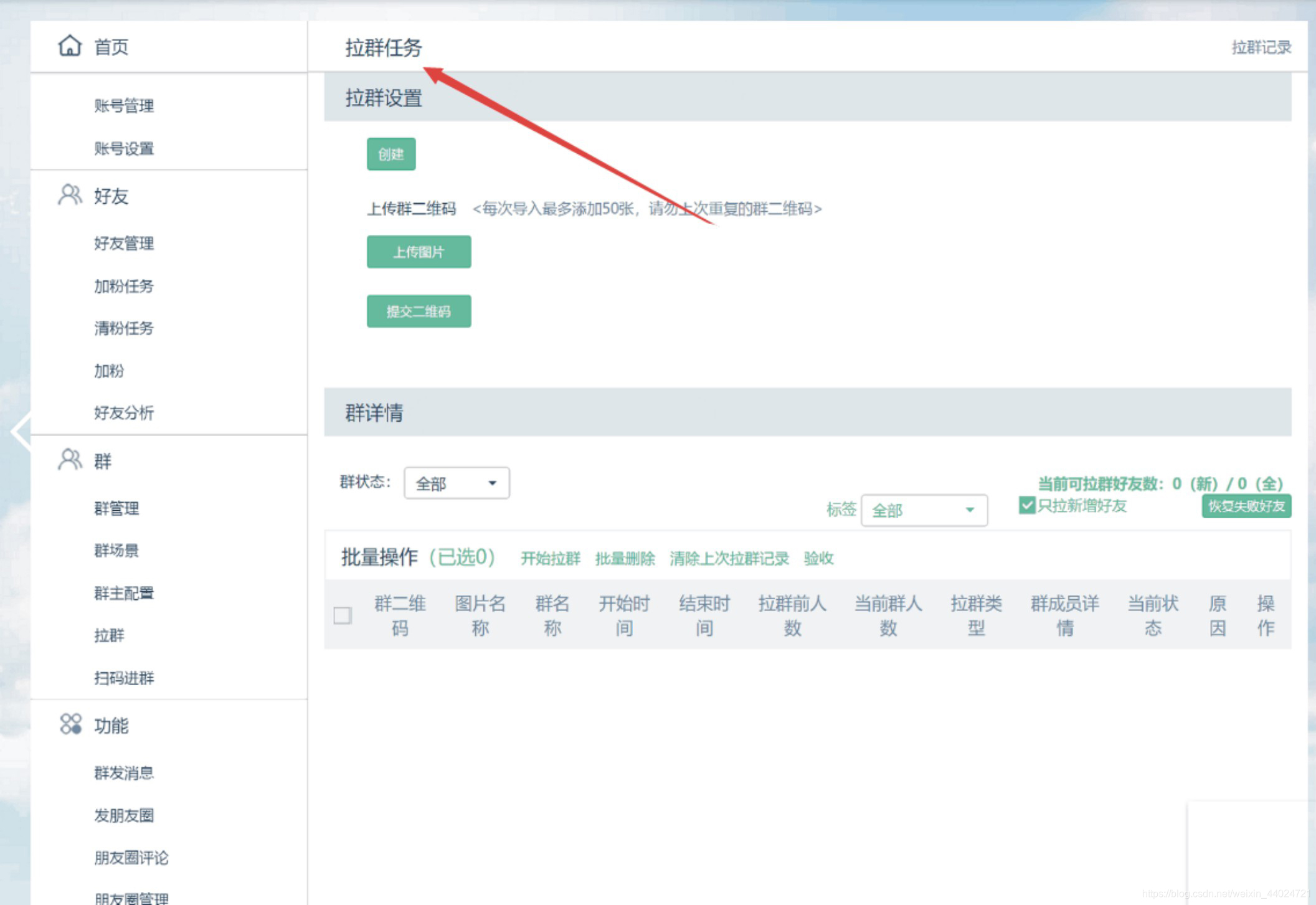Screen dimensions: 1316x905
Task: Click the 拉群设置 section header
Action: click(x=808, y=97)
